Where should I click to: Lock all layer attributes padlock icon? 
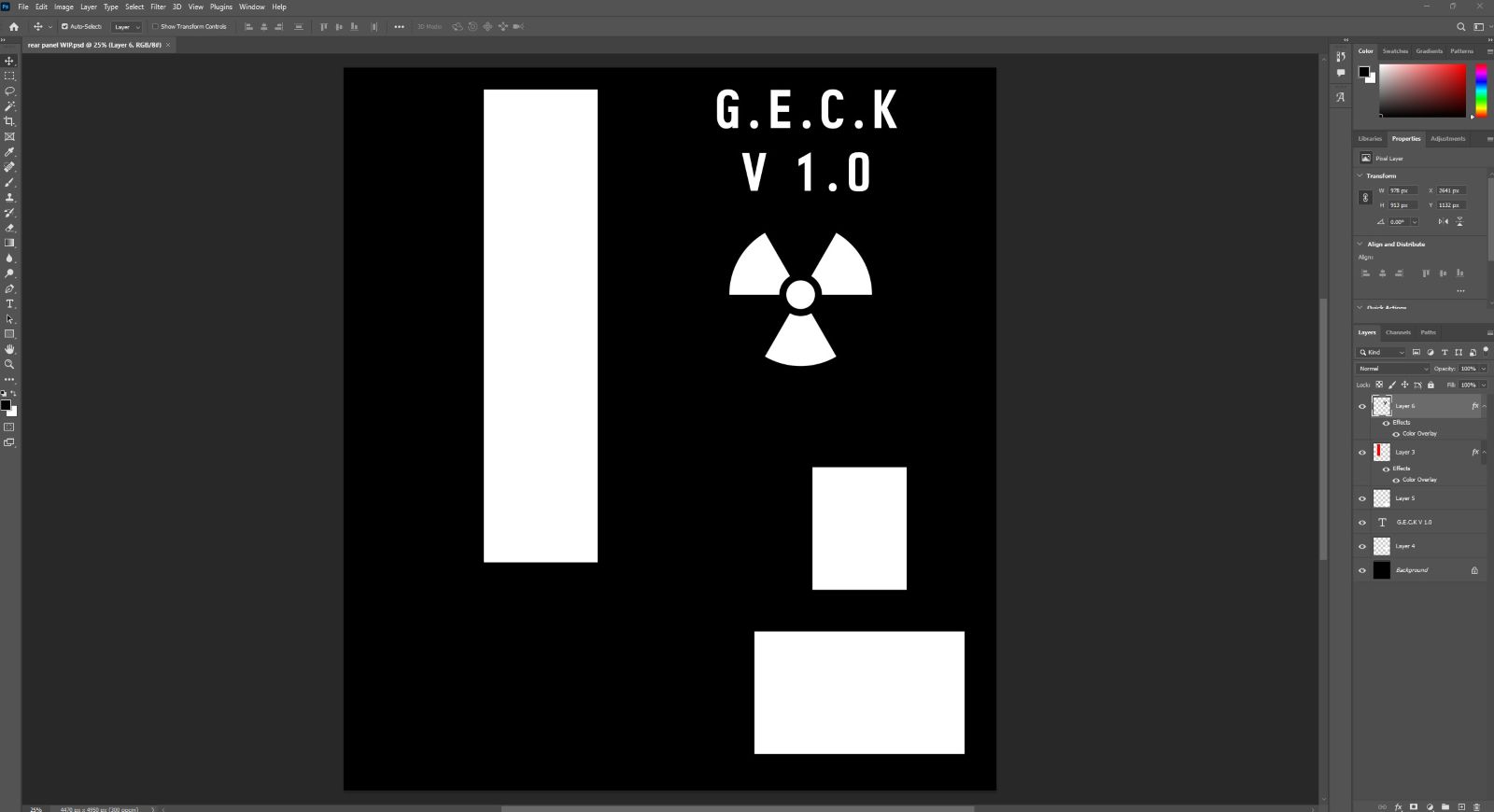[1431, 385]
